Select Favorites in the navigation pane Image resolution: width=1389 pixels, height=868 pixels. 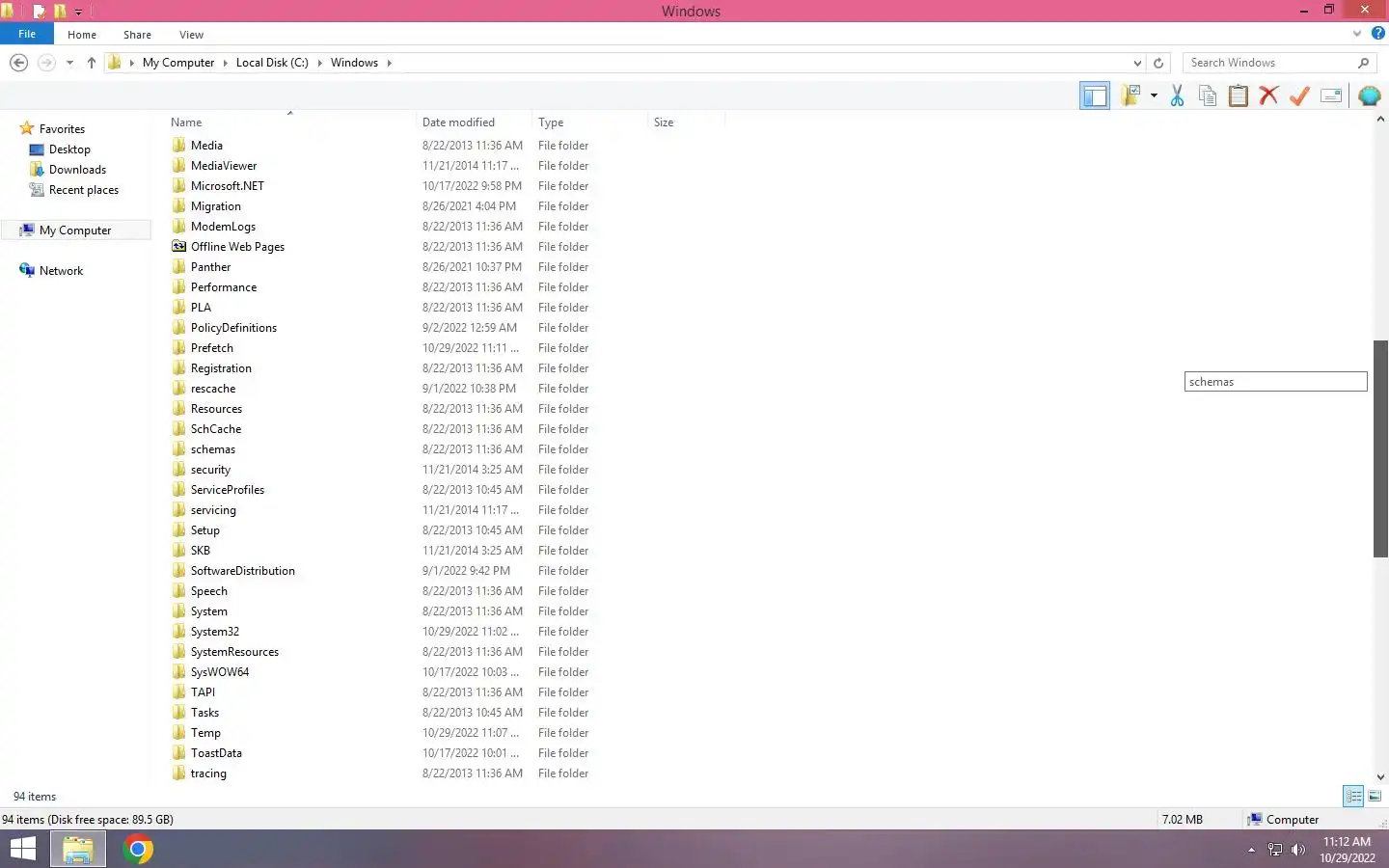pyautogui.click(x=62, y=129)
